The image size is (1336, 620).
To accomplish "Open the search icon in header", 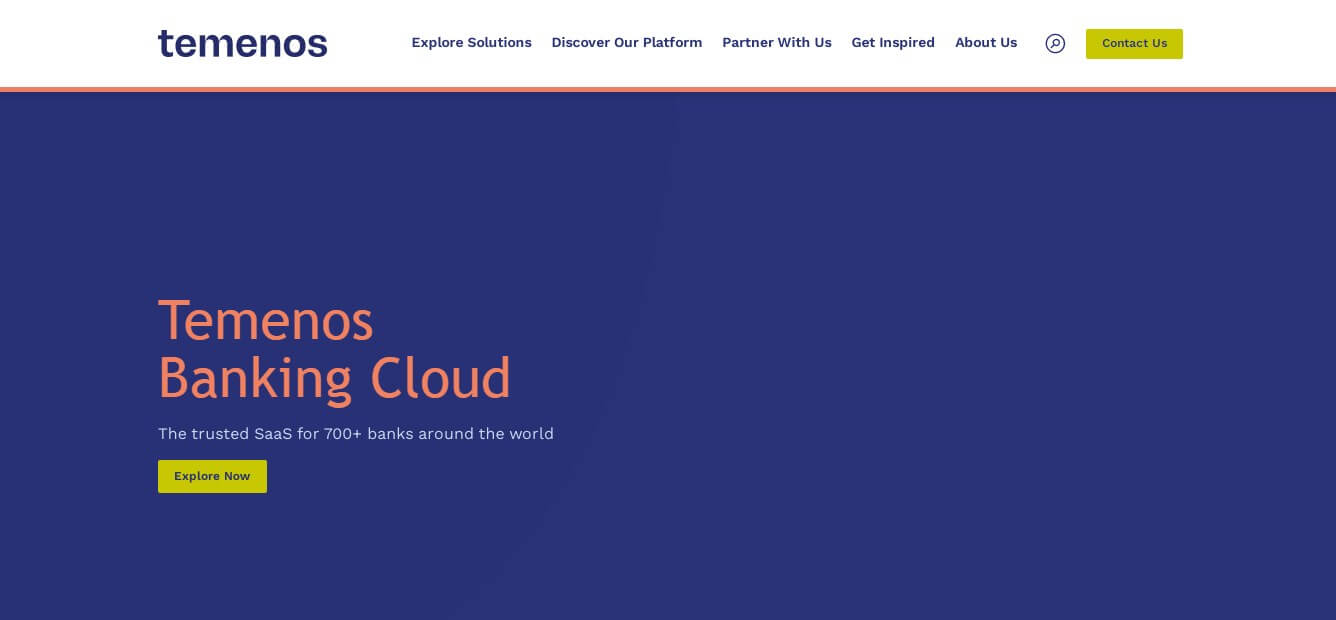I will [1055, 43].
